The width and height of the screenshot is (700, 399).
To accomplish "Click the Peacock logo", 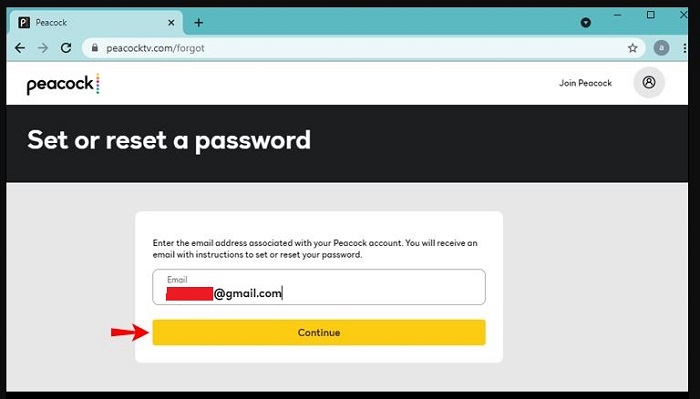I will point(63,84).
